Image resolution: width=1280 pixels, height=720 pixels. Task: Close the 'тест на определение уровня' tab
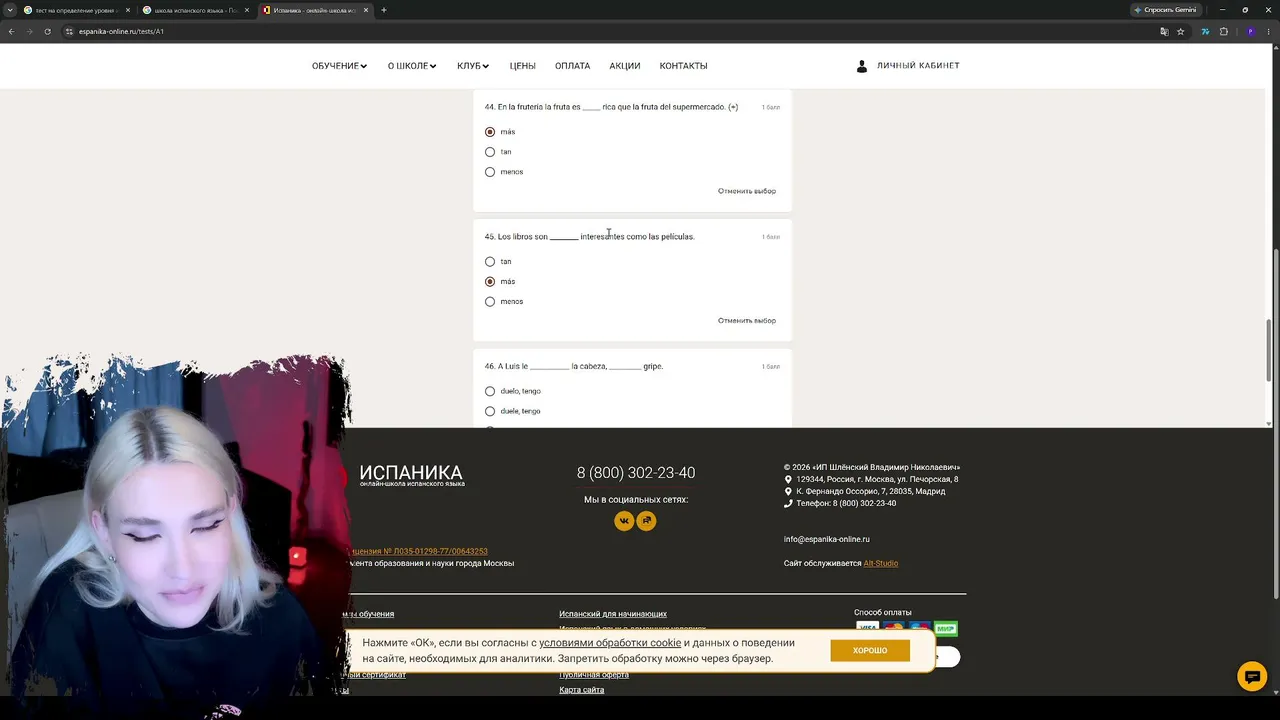(128, 10)
